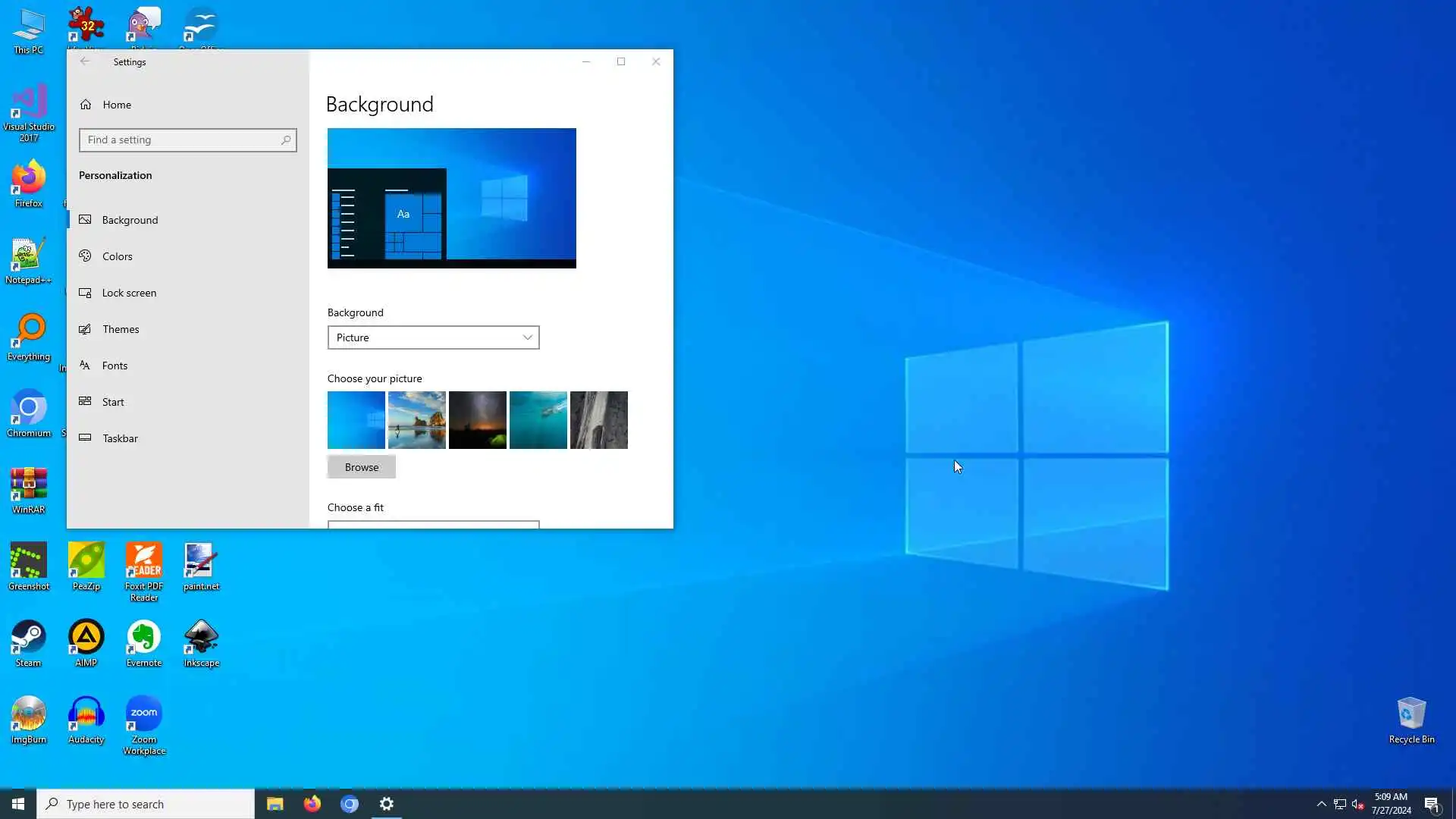Choose the beach rock landscape picture thumbnail
Screen dimensions: 1456x819
pyautogui.click(x=416, y=420)
